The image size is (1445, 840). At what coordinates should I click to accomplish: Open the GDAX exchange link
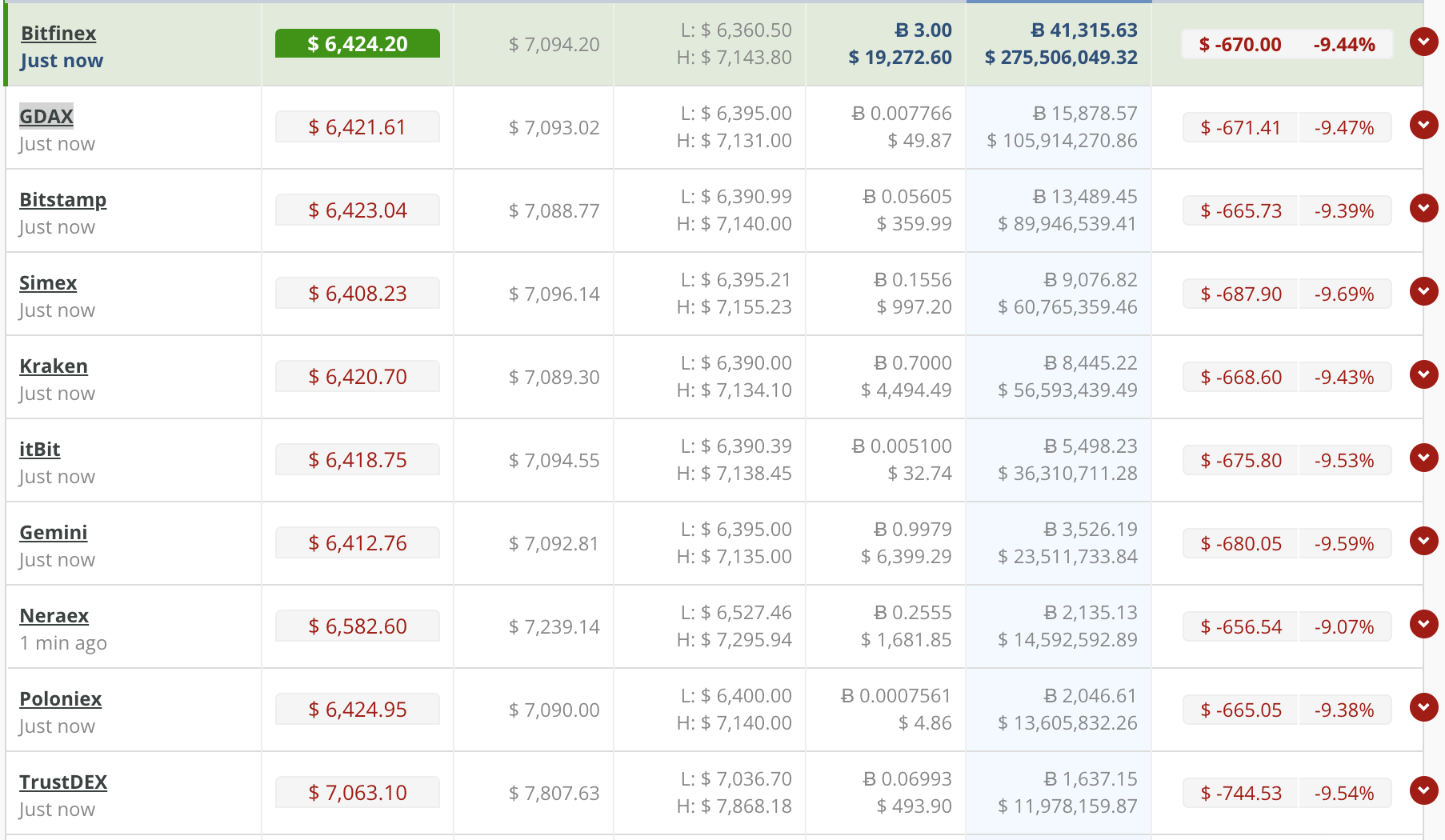46,117
